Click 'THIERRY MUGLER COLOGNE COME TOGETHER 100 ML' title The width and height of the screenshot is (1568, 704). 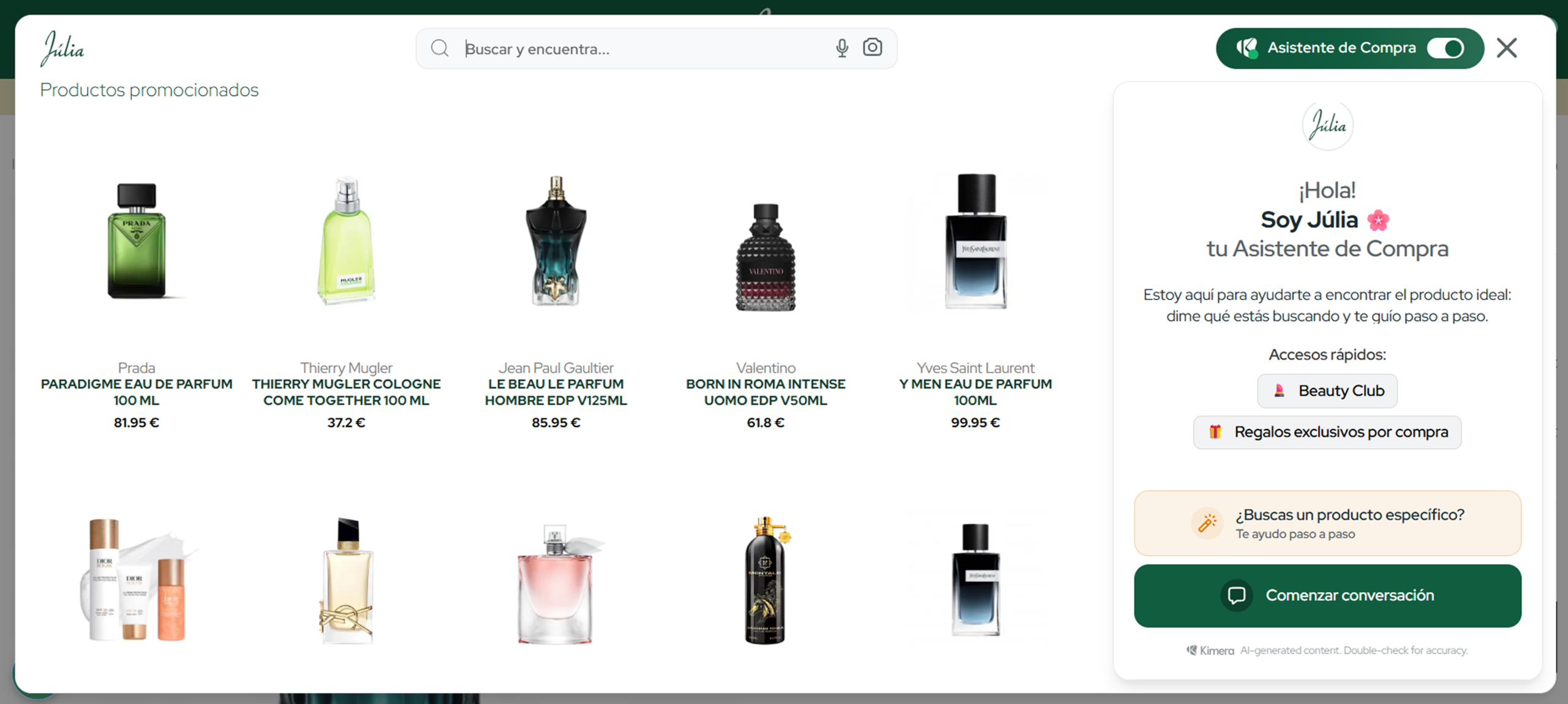pos(347,392)
